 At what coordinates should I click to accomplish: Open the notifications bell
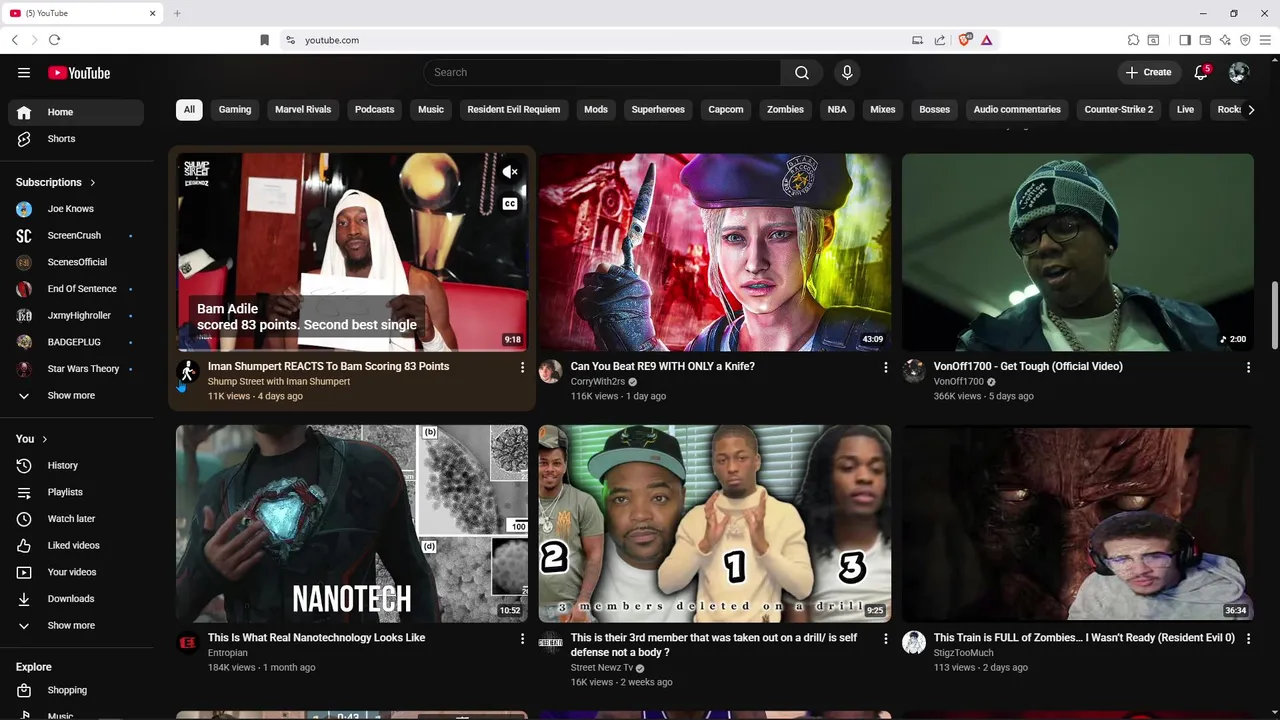(1201, 73)
